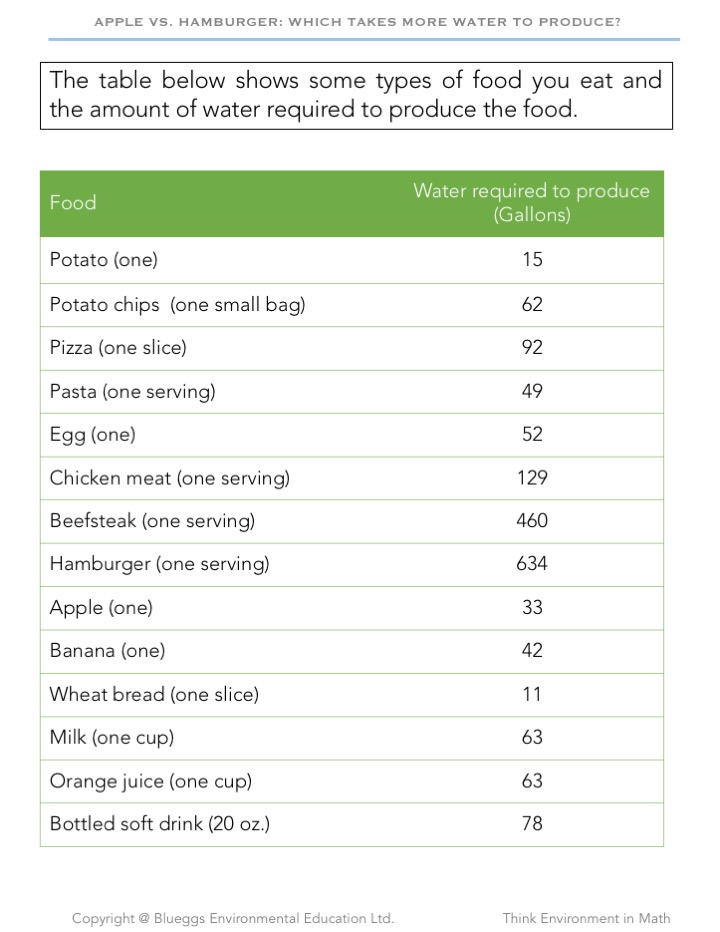The width and height of the screenshot is (720, 932).
Task: Click the Hamburger water value 634
Action: coord(532,564)
